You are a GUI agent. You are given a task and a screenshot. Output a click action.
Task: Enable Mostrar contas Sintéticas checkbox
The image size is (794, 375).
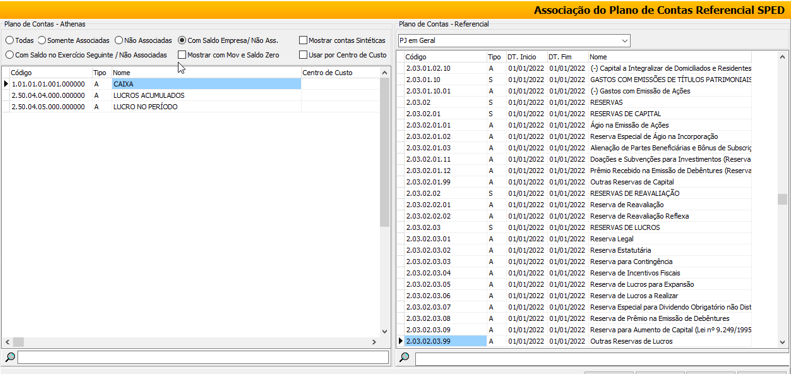tap(342, 40)
